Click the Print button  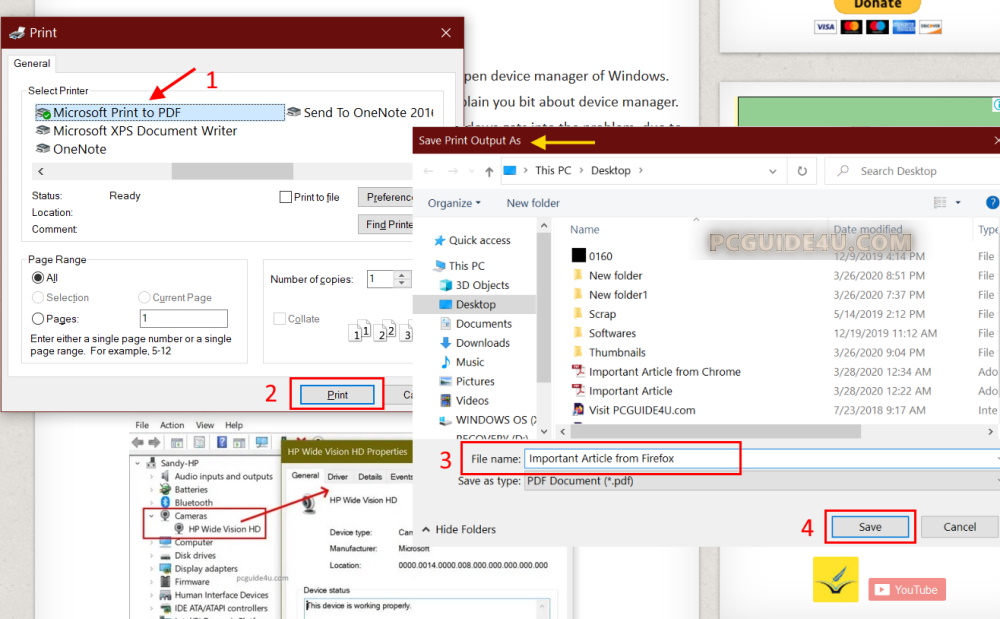click(337, 395)
